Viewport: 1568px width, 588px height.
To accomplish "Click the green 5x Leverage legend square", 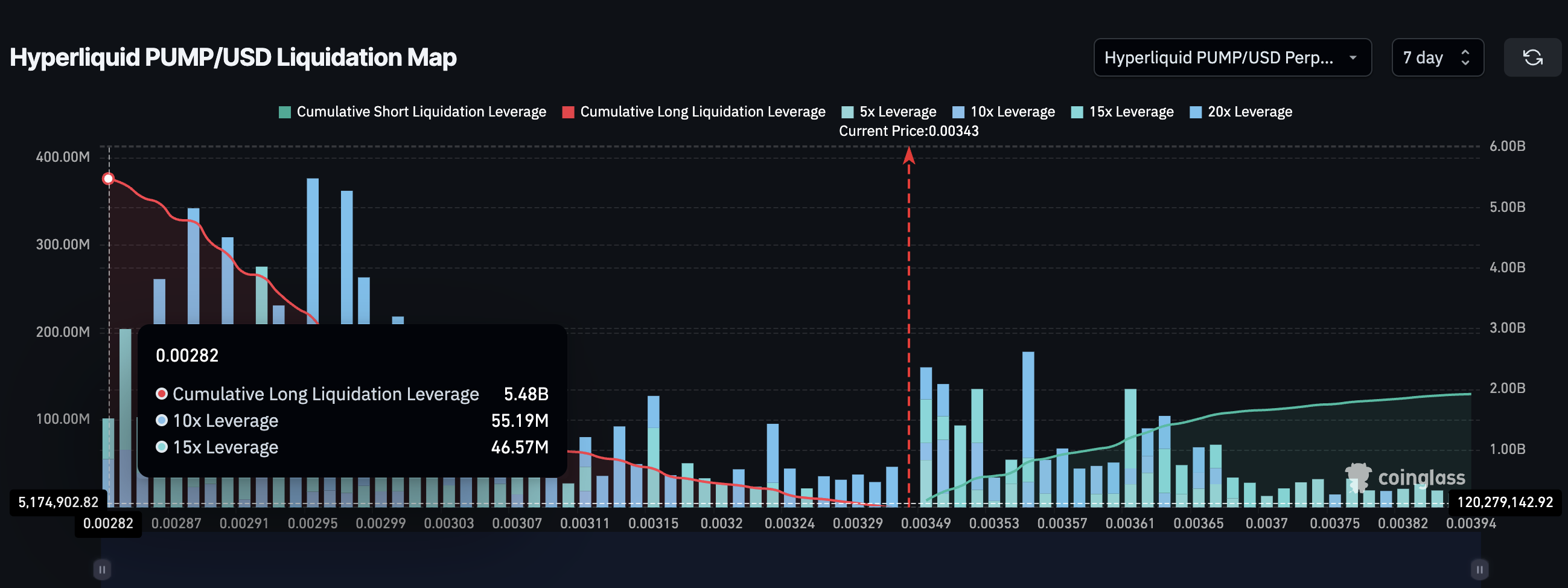I will coord(847,112).
